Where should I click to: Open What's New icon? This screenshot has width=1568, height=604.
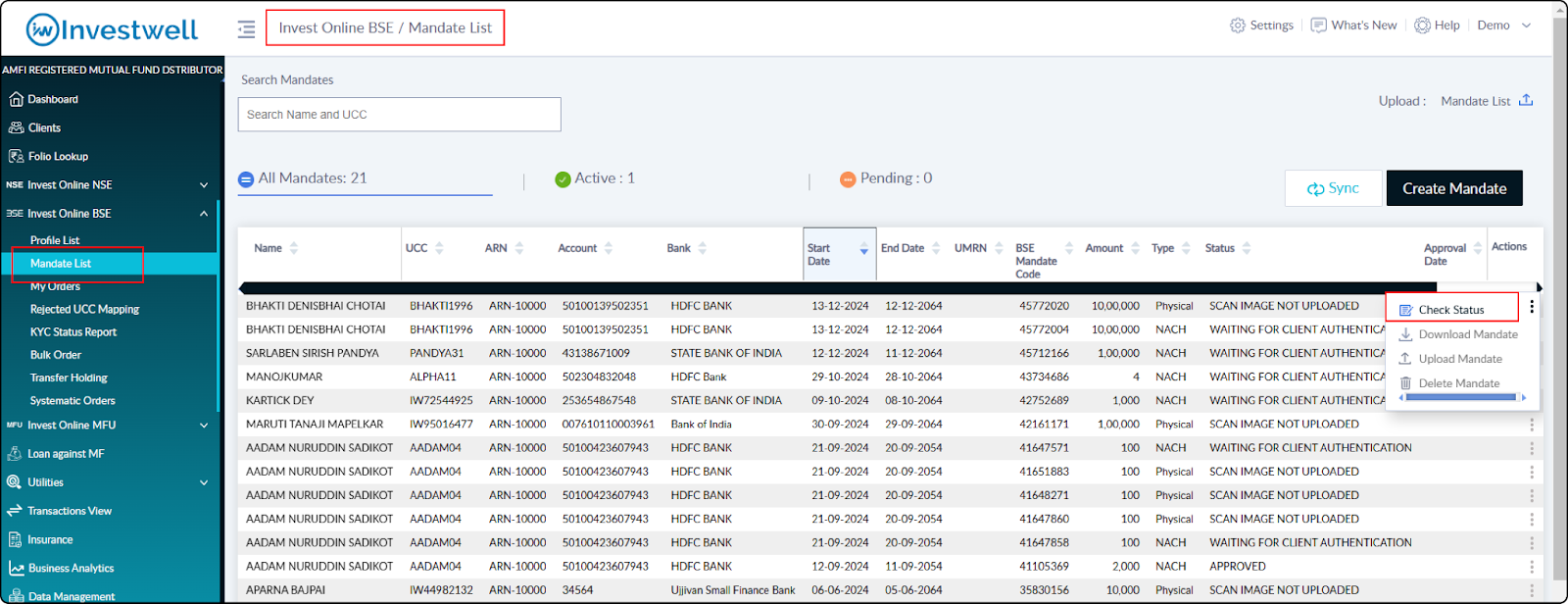(1319, 25)
